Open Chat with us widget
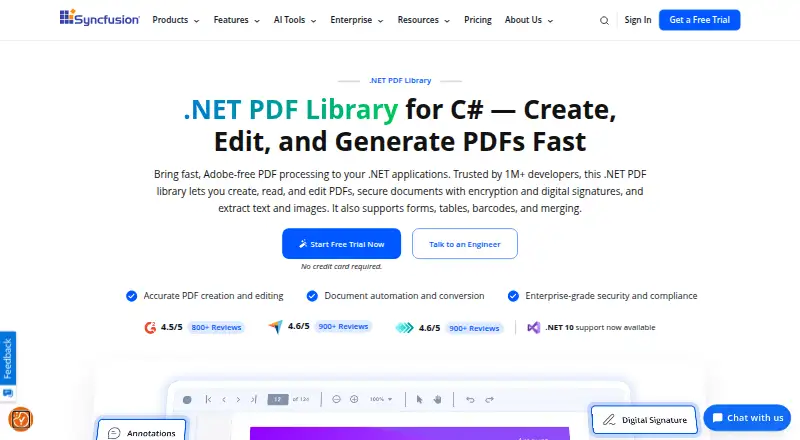Image resolution: width=800 pixels, height=440 pixels. (747, 418)
